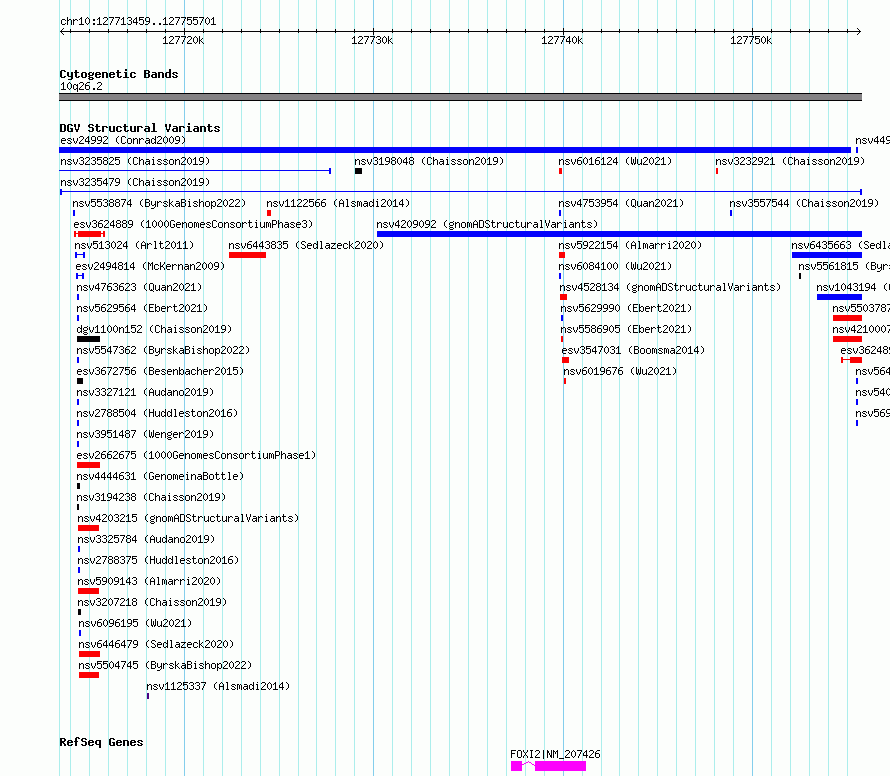Click the DGV Structural Variants track title
The height and width of the screenshot is (776, 890).
[140, 128]
